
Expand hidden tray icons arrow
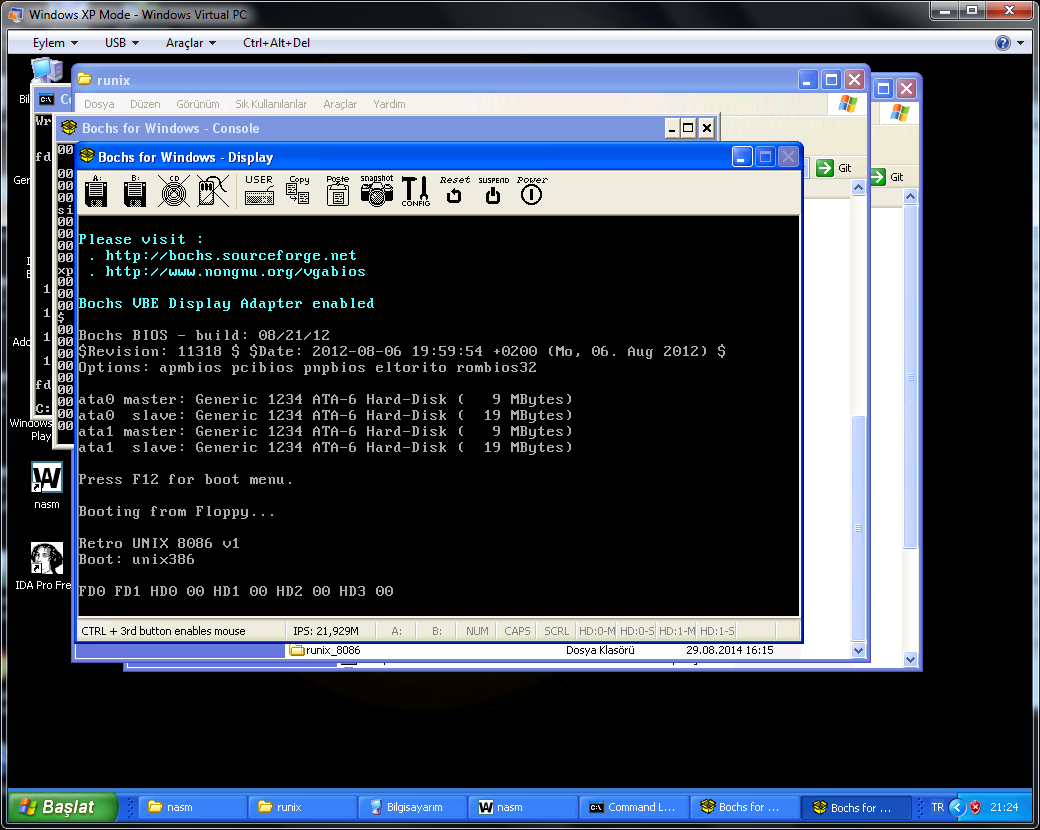957,807
